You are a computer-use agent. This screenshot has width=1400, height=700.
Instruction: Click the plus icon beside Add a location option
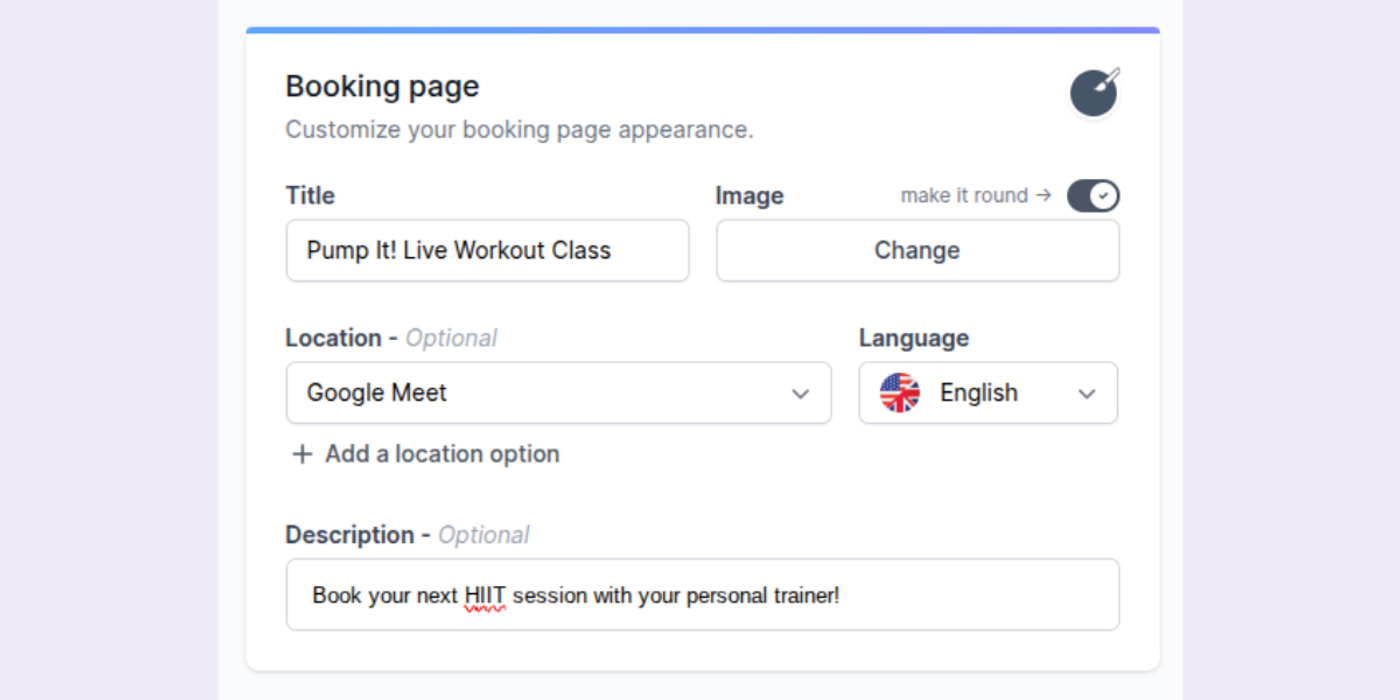click(301, 454)
